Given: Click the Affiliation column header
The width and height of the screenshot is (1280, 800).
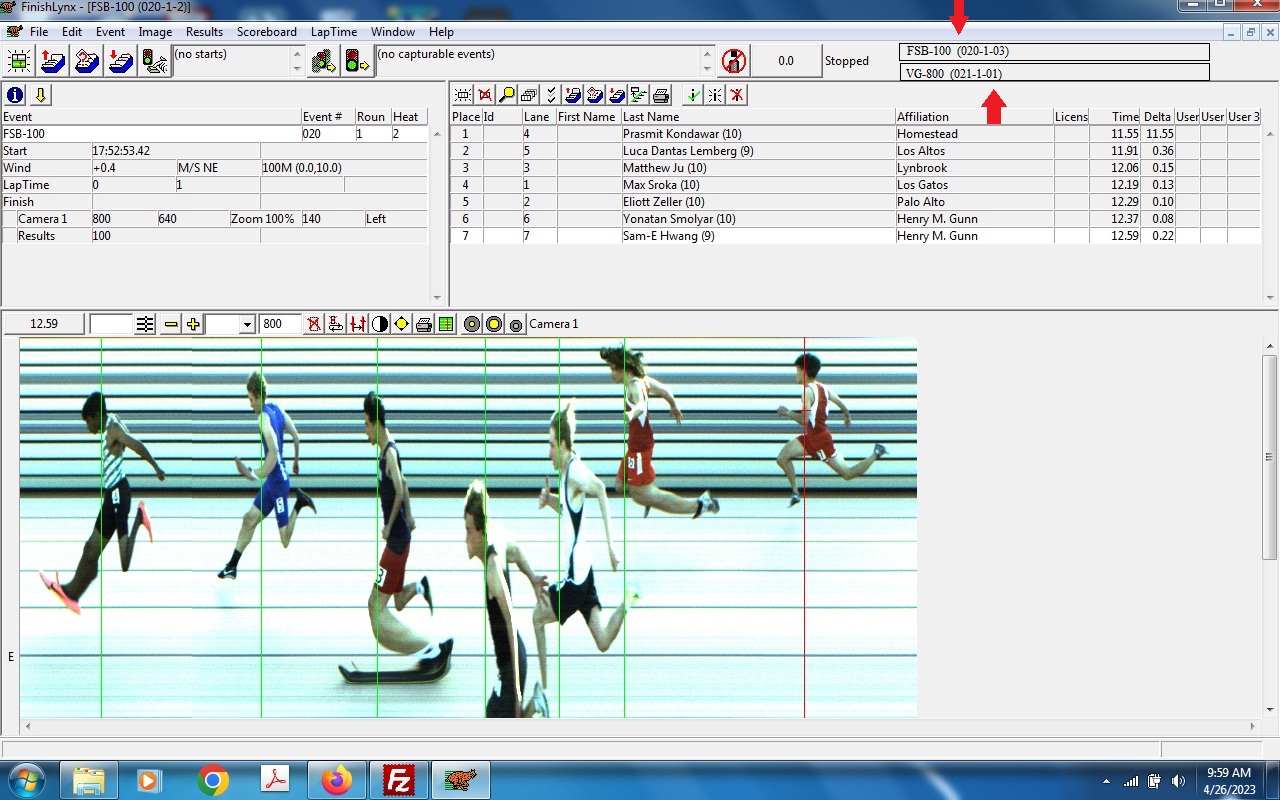Looking at the screenshot, I should pos(974,117).
